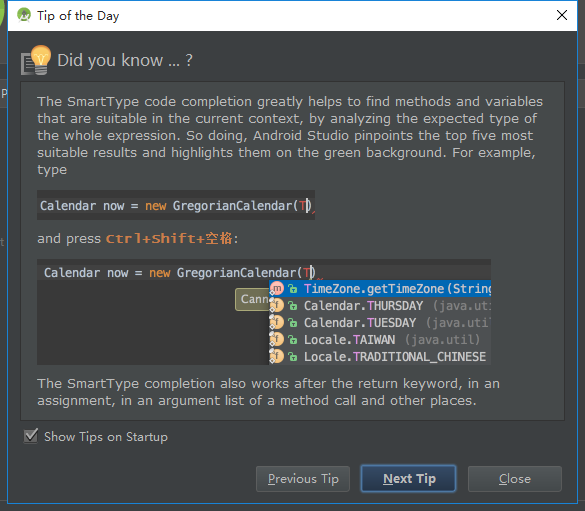Select TimeZone.getTimeZone completion entry
585x511 pixels.
point(380,289)
